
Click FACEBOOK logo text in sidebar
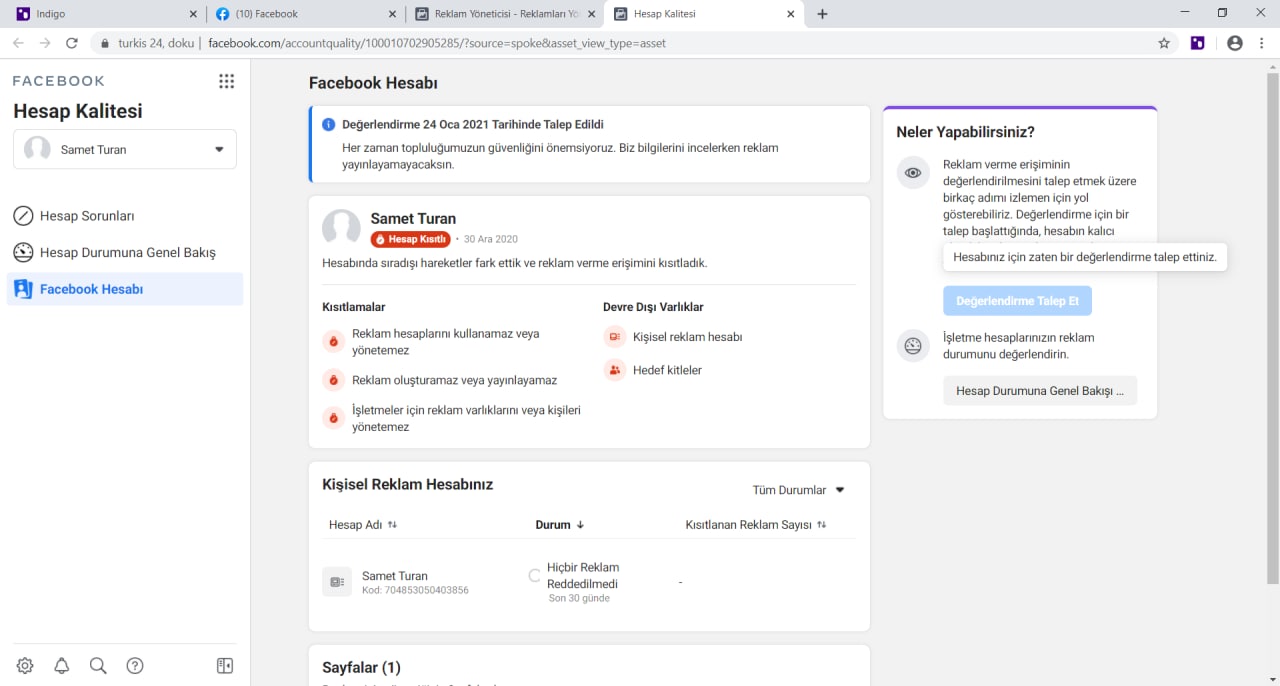pyautogui.click(x=59, y=81)
